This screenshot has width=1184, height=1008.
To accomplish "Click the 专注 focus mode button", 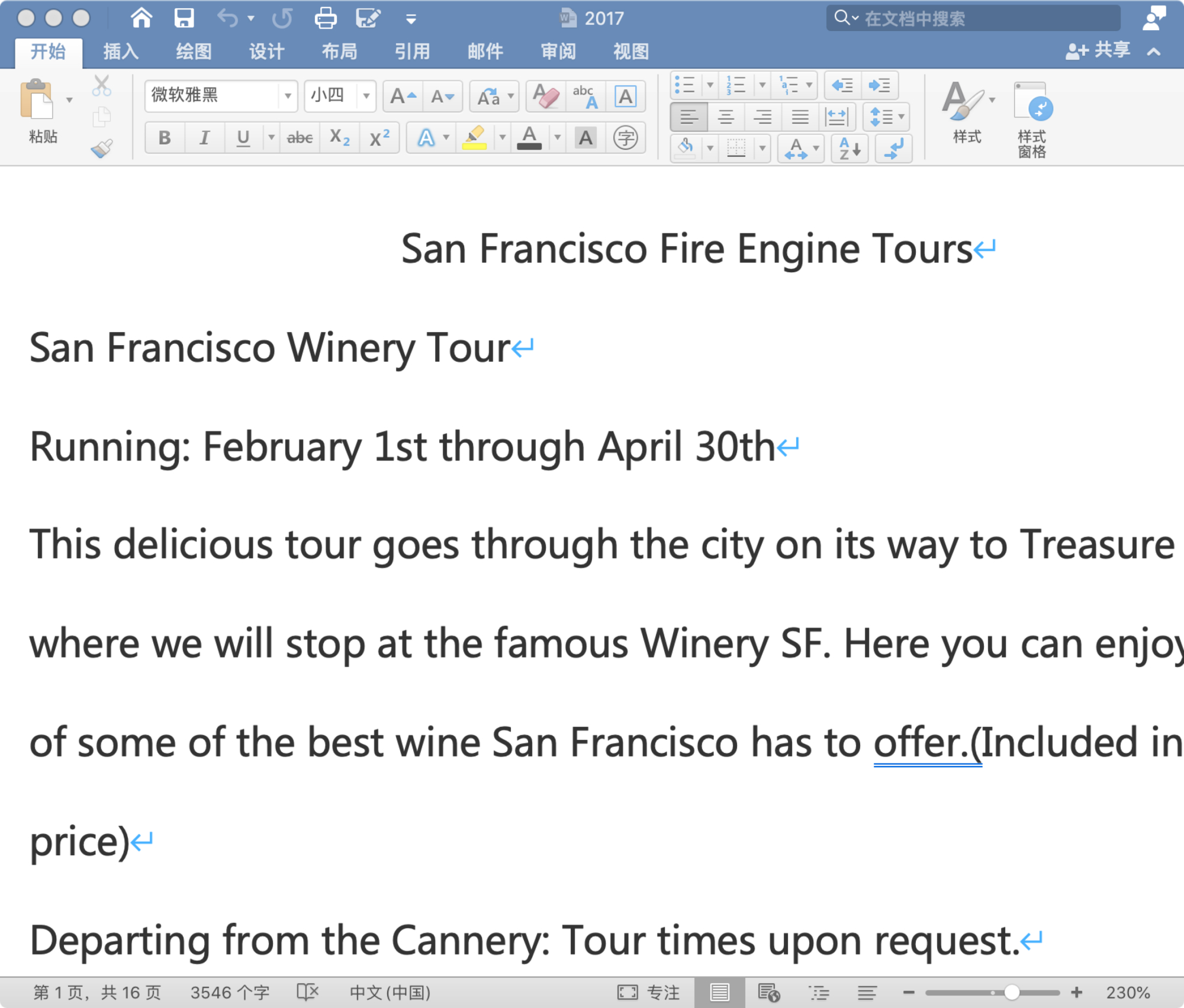I will click(x=649, y=993).
